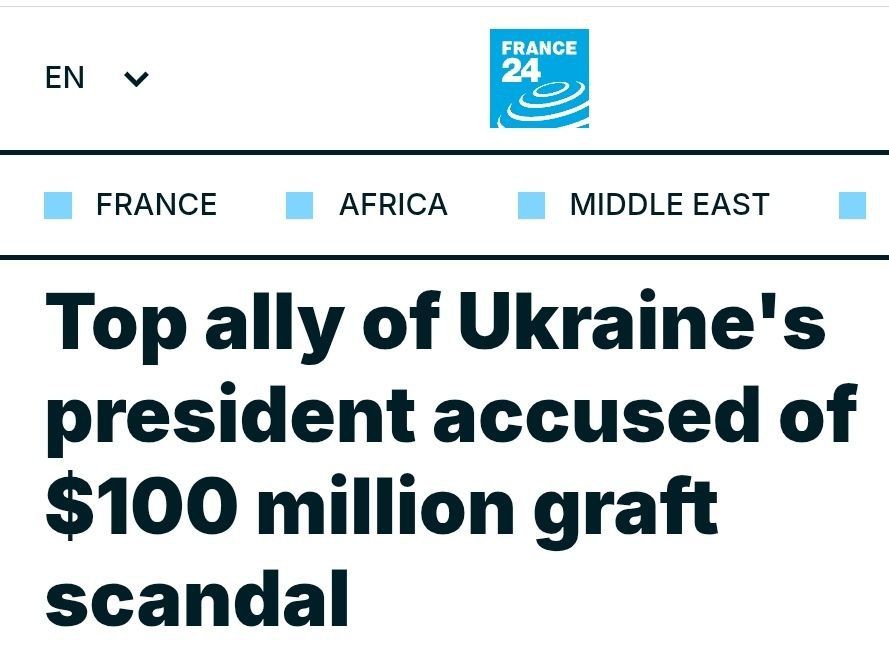Screen dimensions: 889x660
Task: Select the MIDDLE EAST section
Action: click(669, 205)
